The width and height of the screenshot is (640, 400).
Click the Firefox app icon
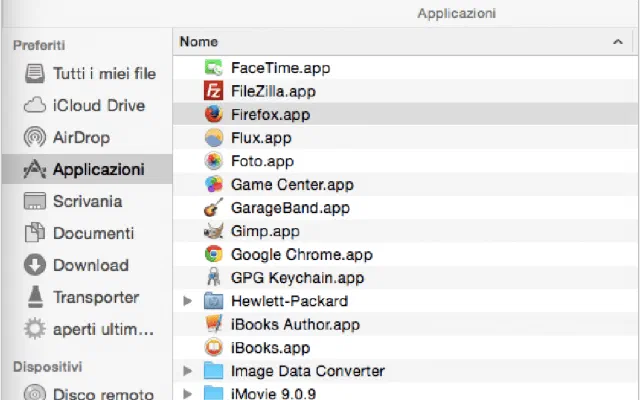pos(213,114)
